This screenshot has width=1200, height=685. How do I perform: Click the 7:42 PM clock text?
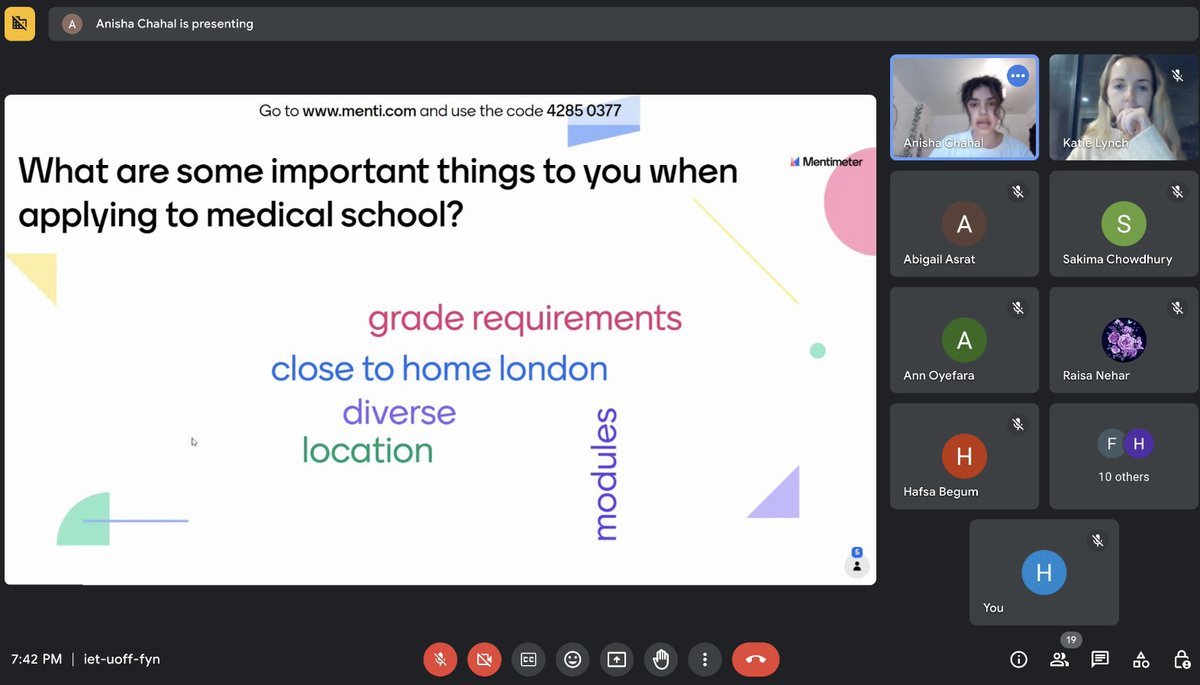tap(36, 659)
